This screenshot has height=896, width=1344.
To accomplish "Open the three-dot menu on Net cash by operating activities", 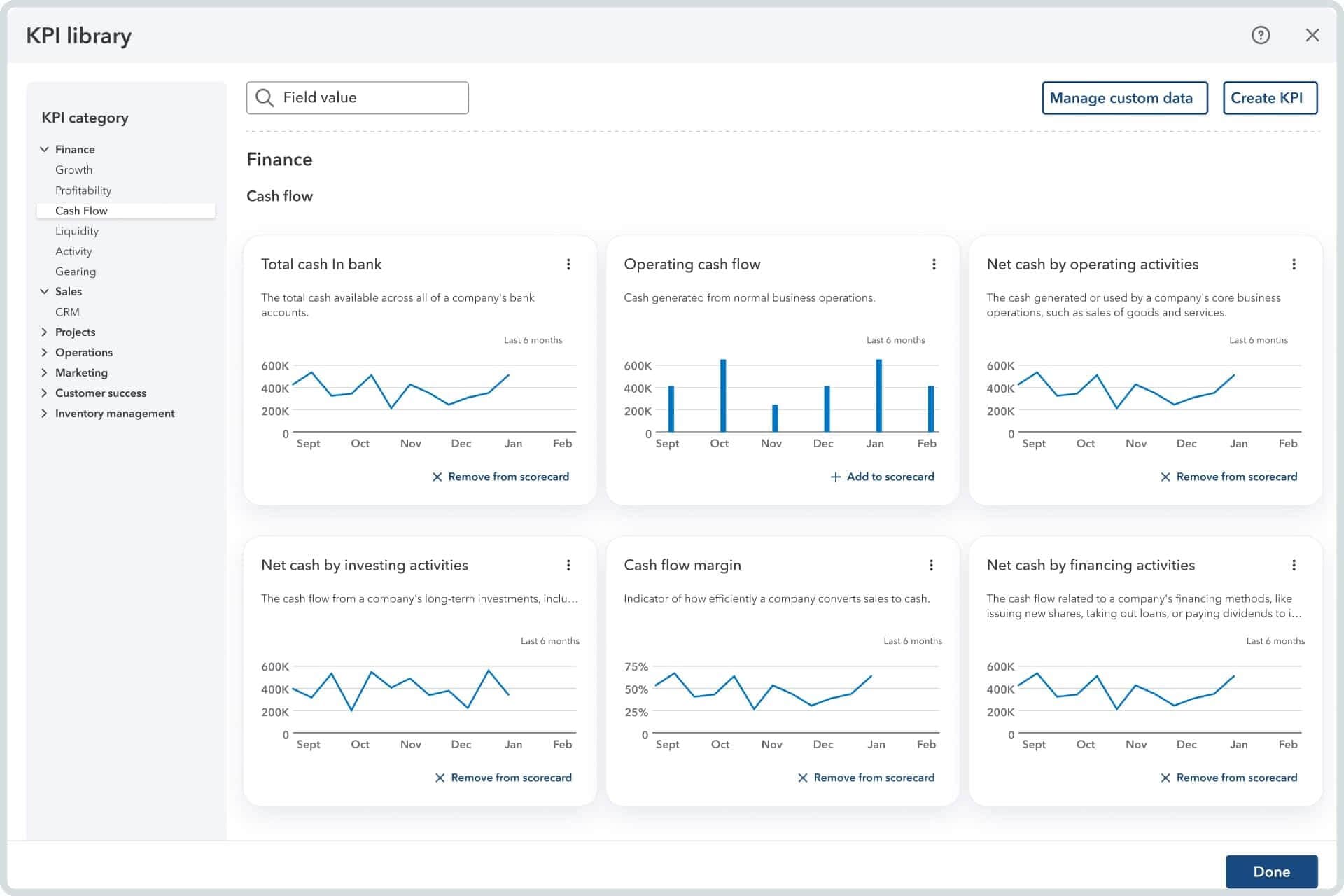I will click(1294, 264).
